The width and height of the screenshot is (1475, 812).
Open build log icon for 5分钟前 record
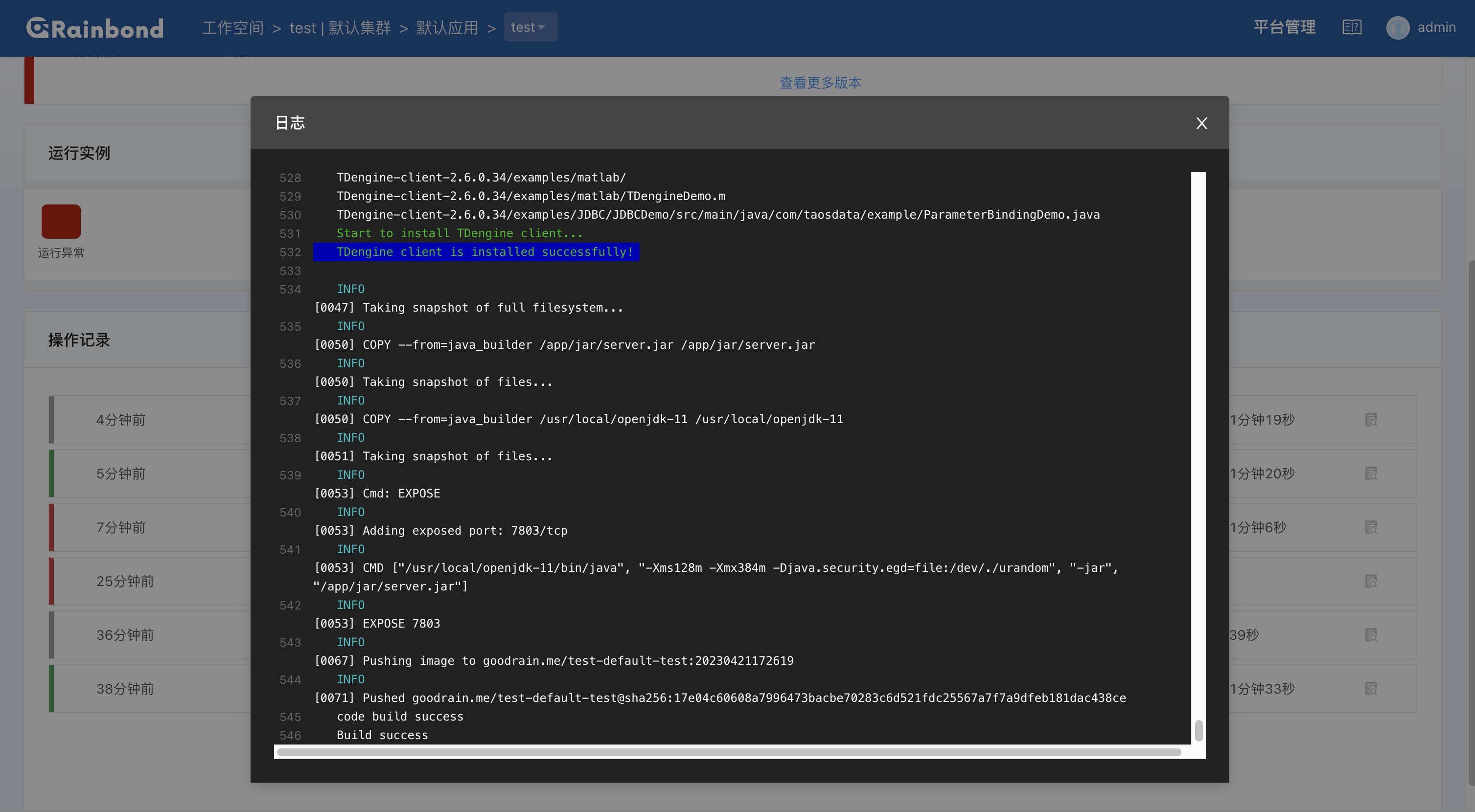1372,473
